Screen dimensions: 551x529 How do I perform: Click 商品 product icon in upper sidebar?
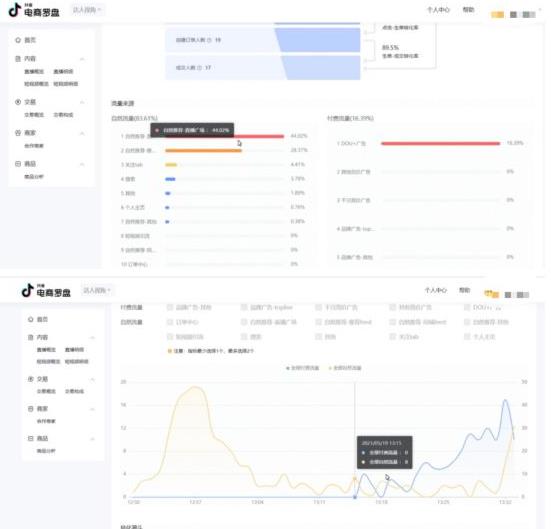tap(18, 164)
